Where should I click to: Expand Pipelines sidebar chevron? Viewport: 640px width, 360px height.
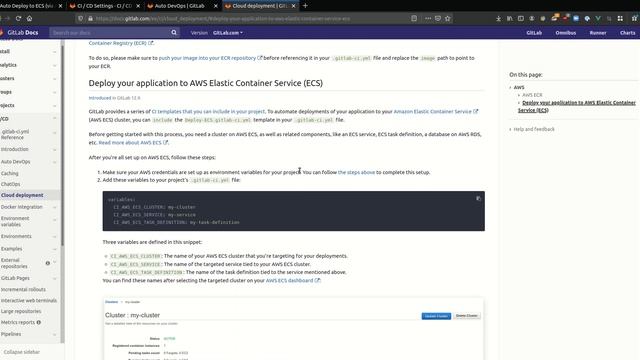(x=55, y=334)
